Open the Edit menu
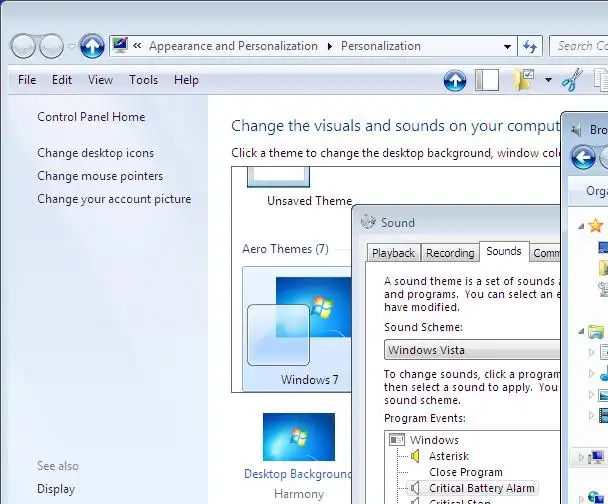Screen dimensions: 608x504 62,80
